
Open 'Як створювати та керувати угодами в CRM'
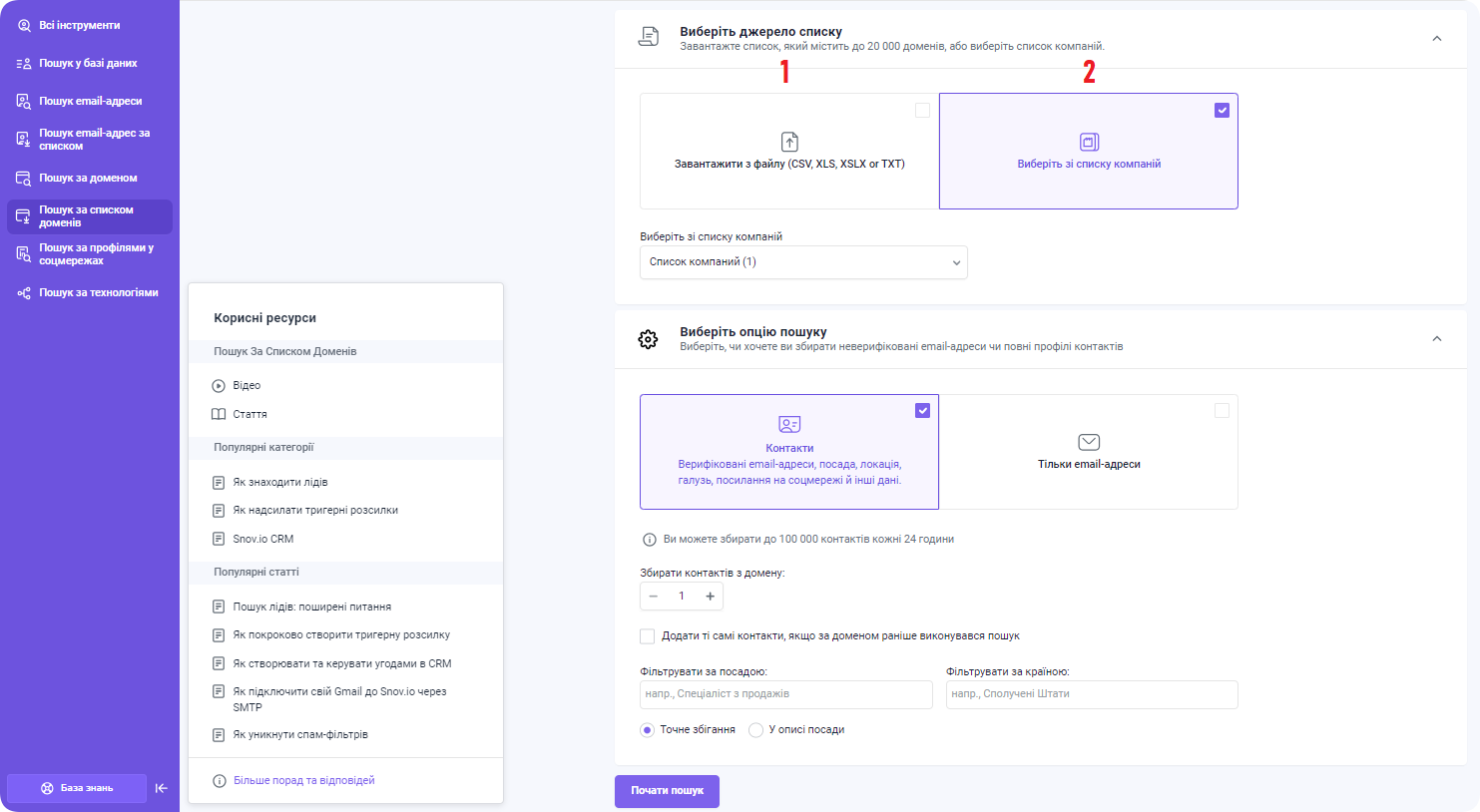tap(342, 663)
